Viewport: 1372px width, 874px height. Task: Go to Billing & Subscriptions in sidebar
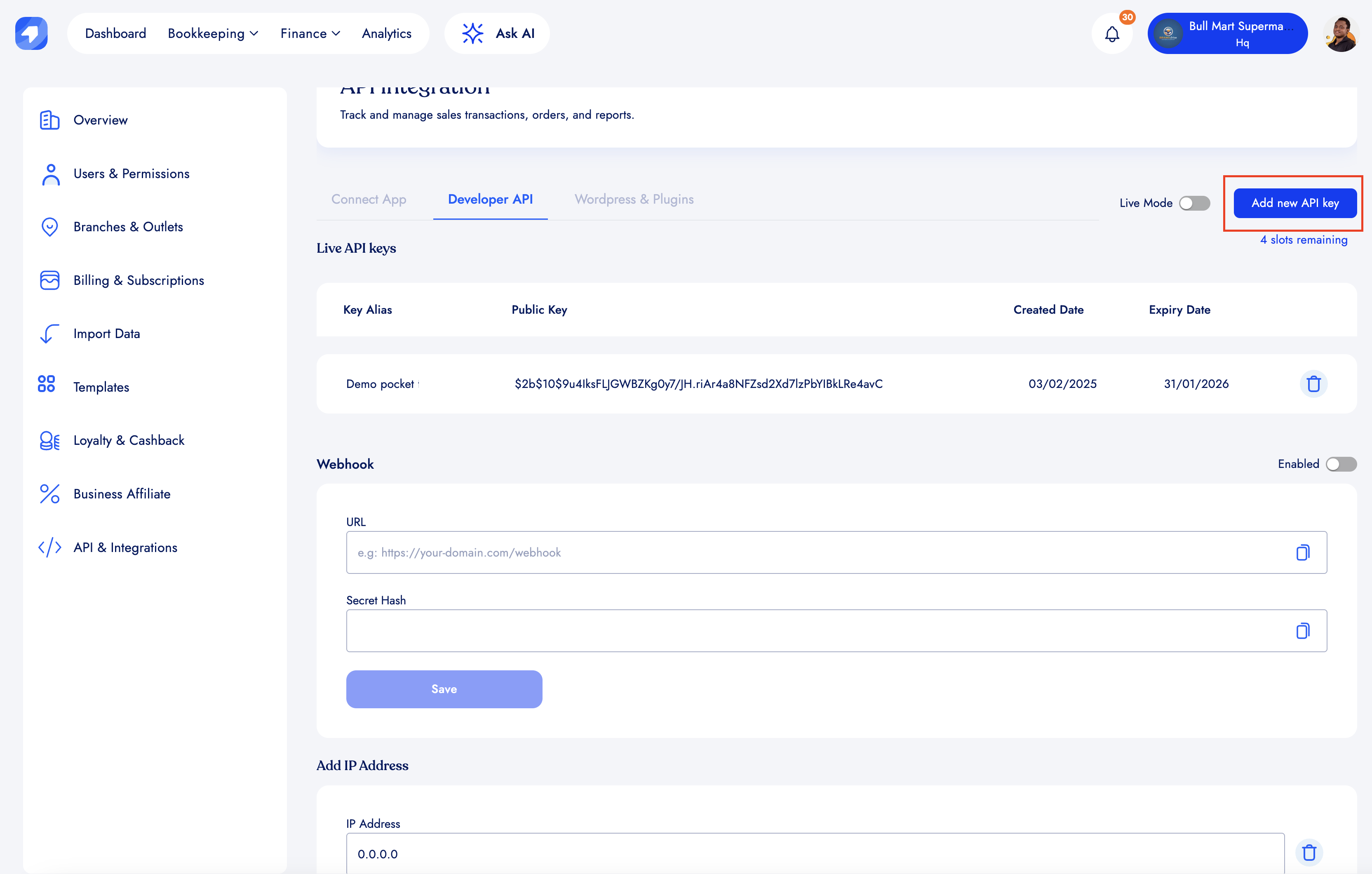tap(139, 280)
